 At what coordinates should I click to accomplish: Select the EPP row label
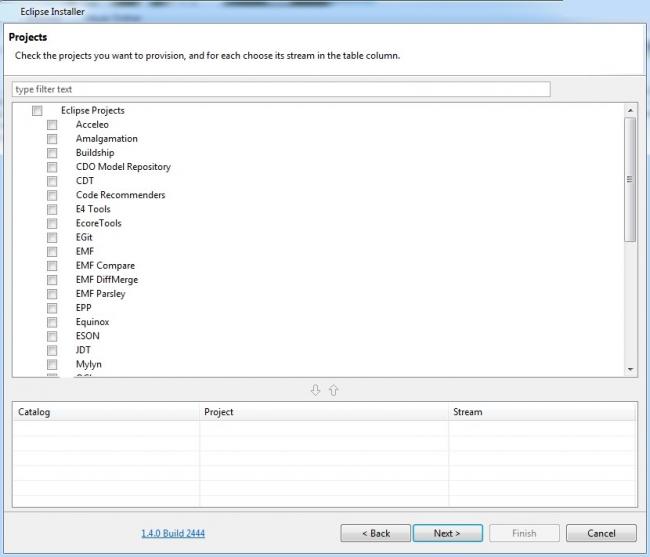[83, 308]
